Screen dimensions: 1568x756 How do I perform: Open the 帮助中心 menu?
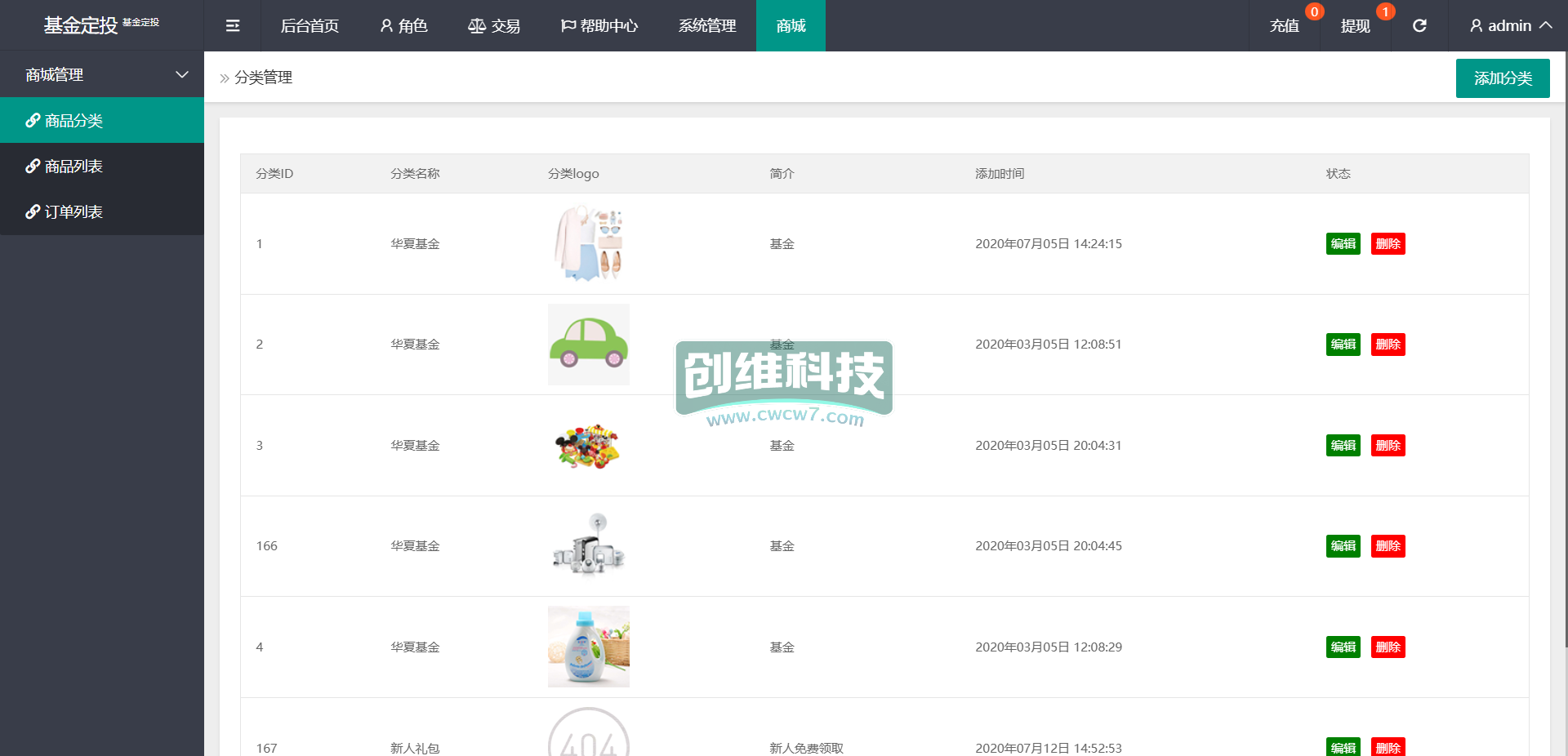(x=599, y=26)
